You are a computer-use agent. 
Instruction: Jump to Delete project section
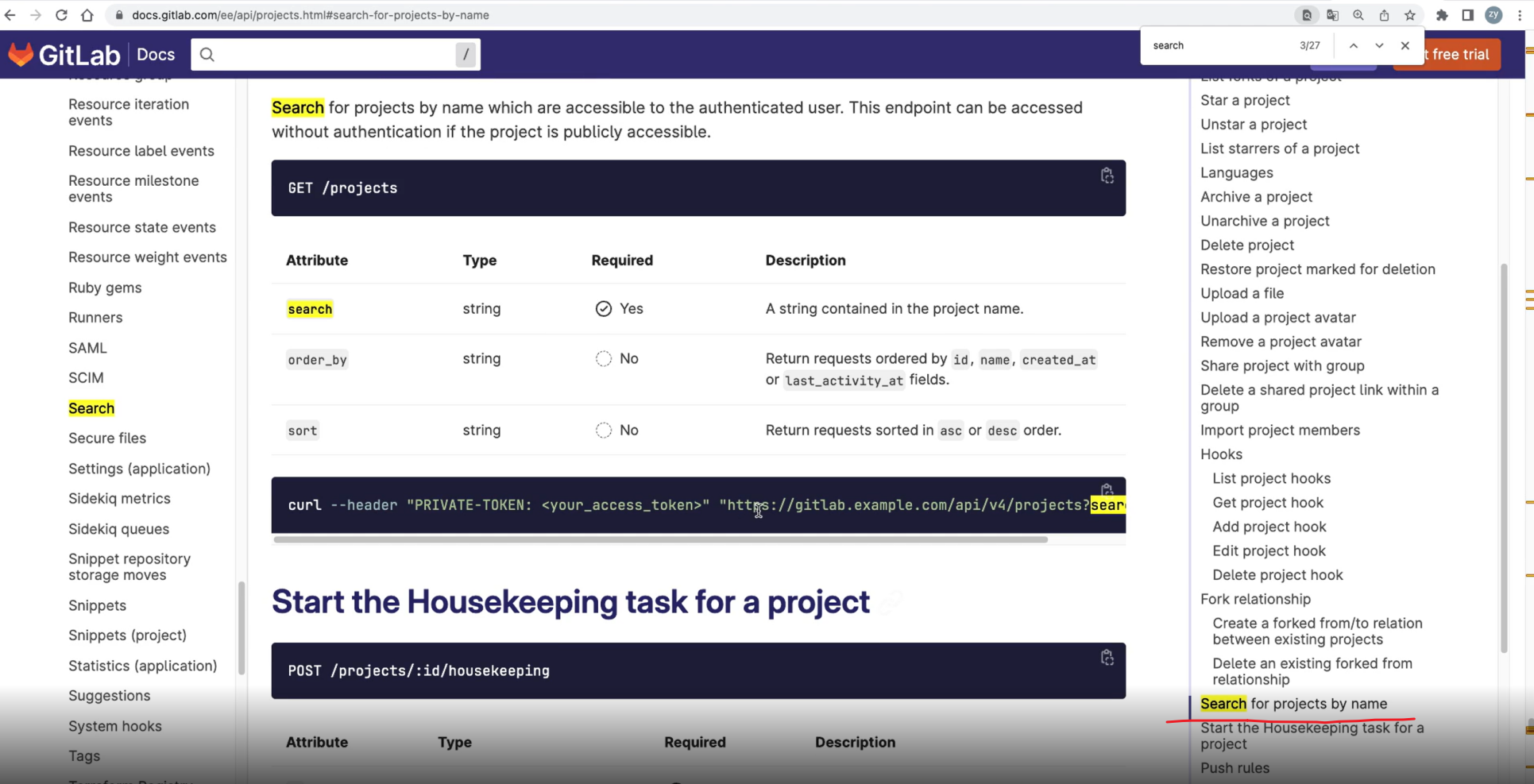click(1247, 245)
